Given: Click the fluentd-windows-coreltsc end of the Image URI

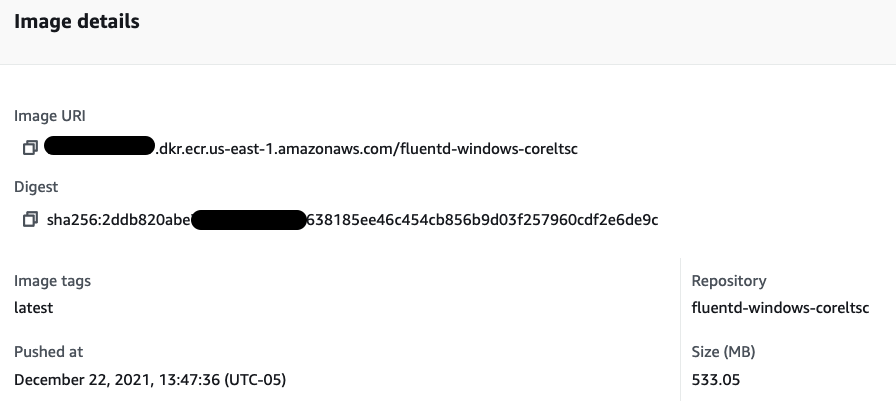Looking at the screenshot, I should (x=488, y=149).
